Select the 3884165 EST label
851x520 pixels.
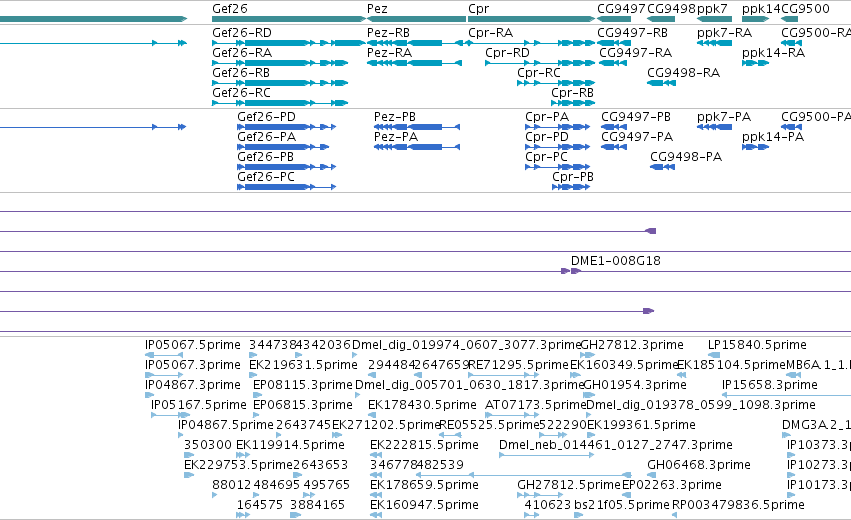click(x=317, y=505)
